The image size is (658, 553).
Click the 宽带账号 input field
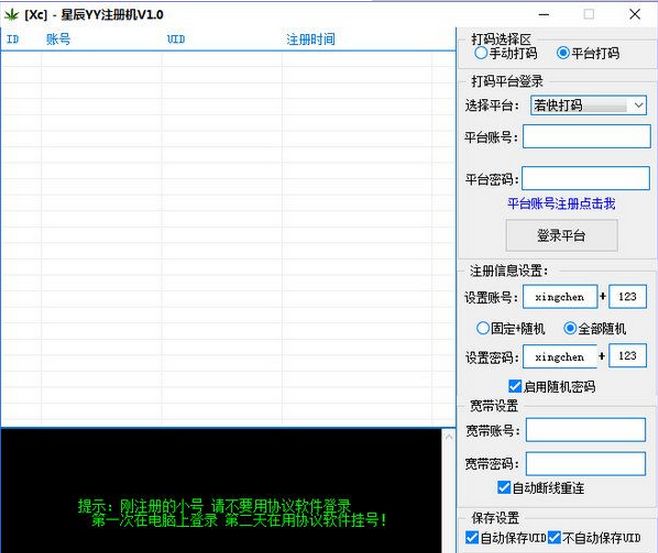point(585,430)
